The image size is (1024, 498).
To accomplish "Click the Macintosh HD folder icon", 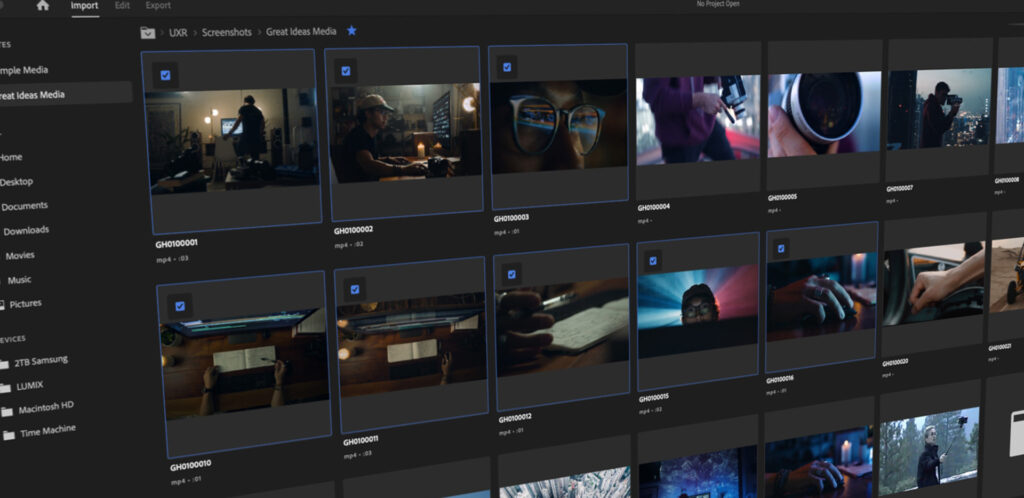I will tap(7, 412).
